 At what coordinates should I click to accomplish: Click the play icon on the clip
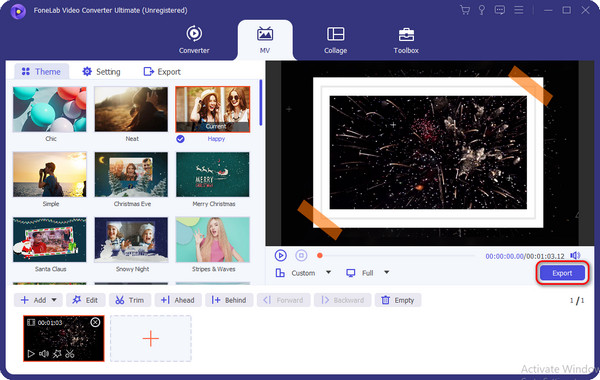pos(31,354)
